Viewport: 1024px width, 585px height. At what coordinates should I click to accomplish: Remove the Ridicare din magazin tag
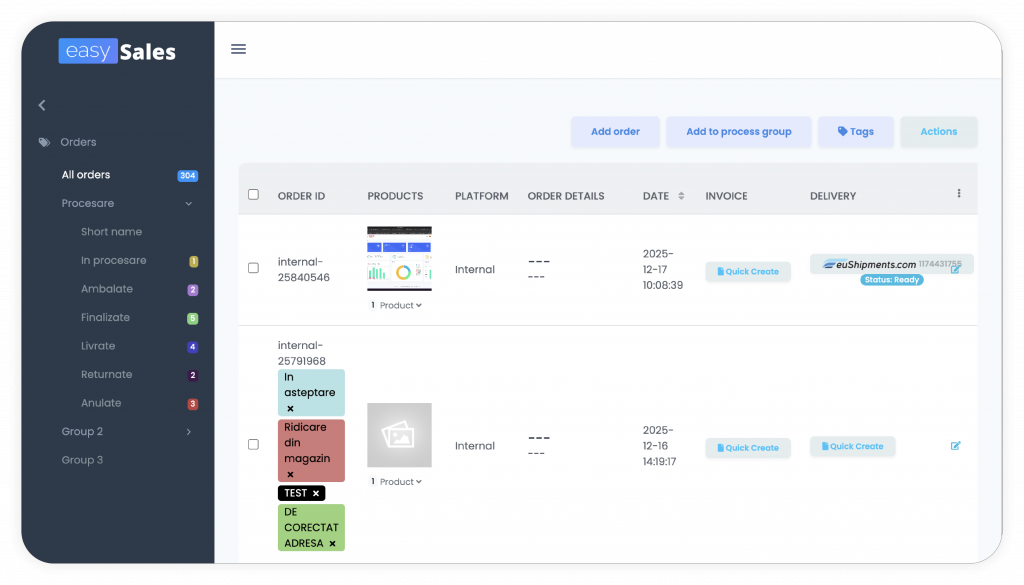(x=290, y=474)
